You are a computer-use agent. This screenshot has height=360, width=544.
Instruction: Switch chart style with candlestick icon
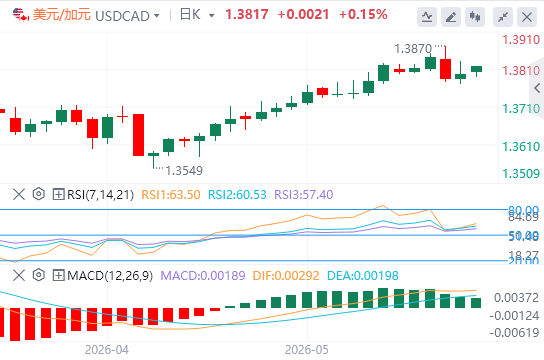[475, 16]
